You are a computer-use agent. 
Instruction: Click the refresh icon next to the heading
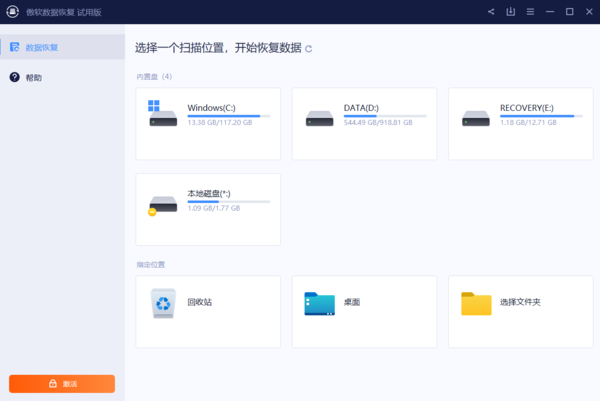click(308, 48)
